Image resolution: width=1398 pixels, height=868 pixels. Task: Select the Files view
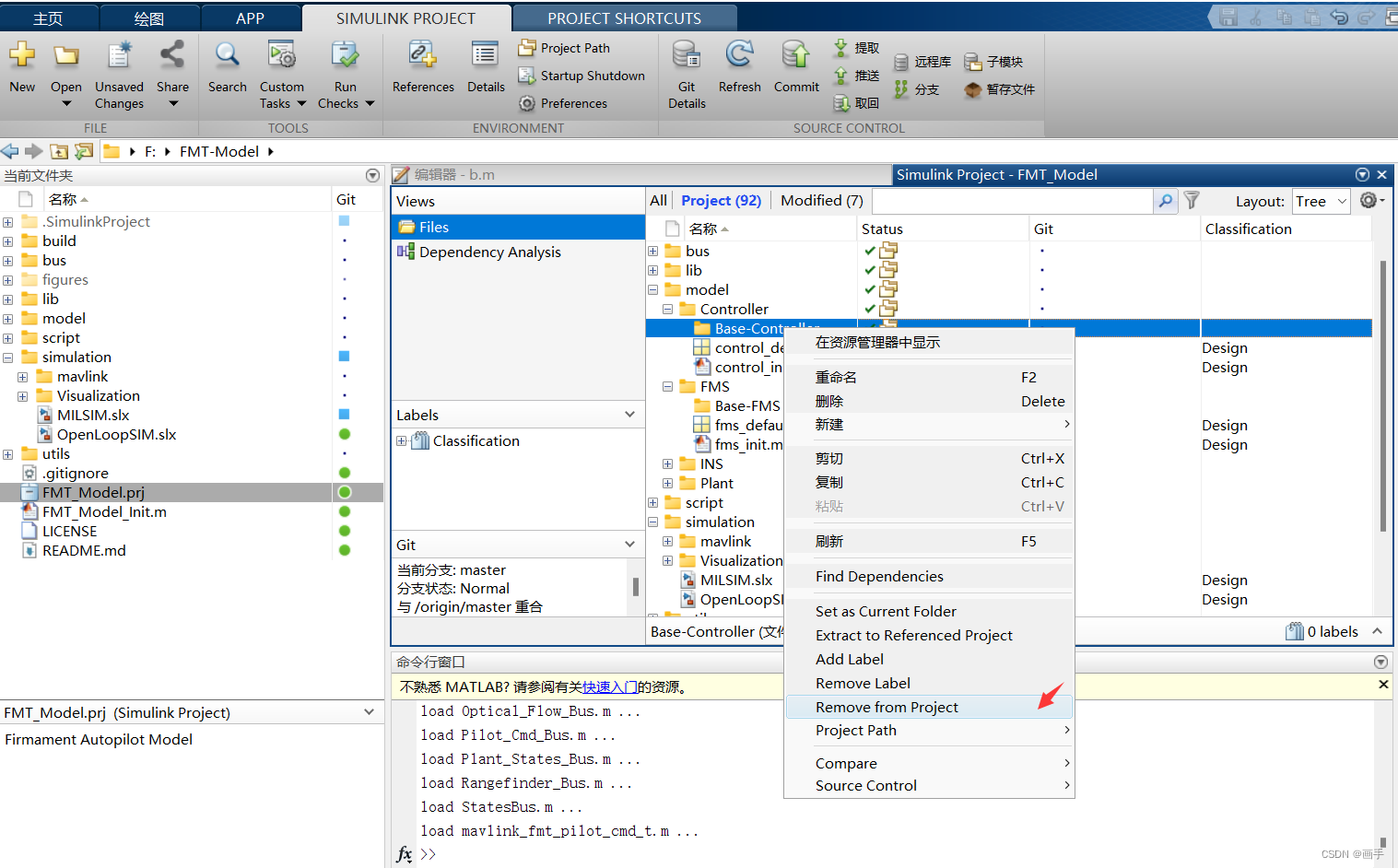[518, 227]
